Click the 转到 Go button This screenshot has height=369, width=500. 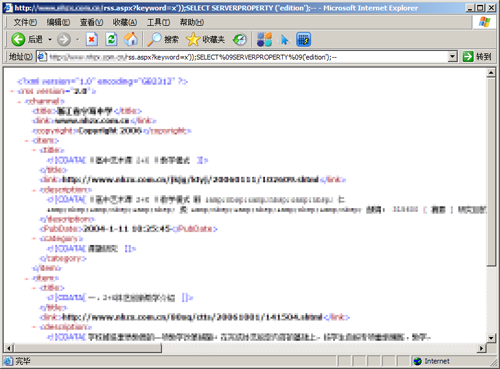477,57
